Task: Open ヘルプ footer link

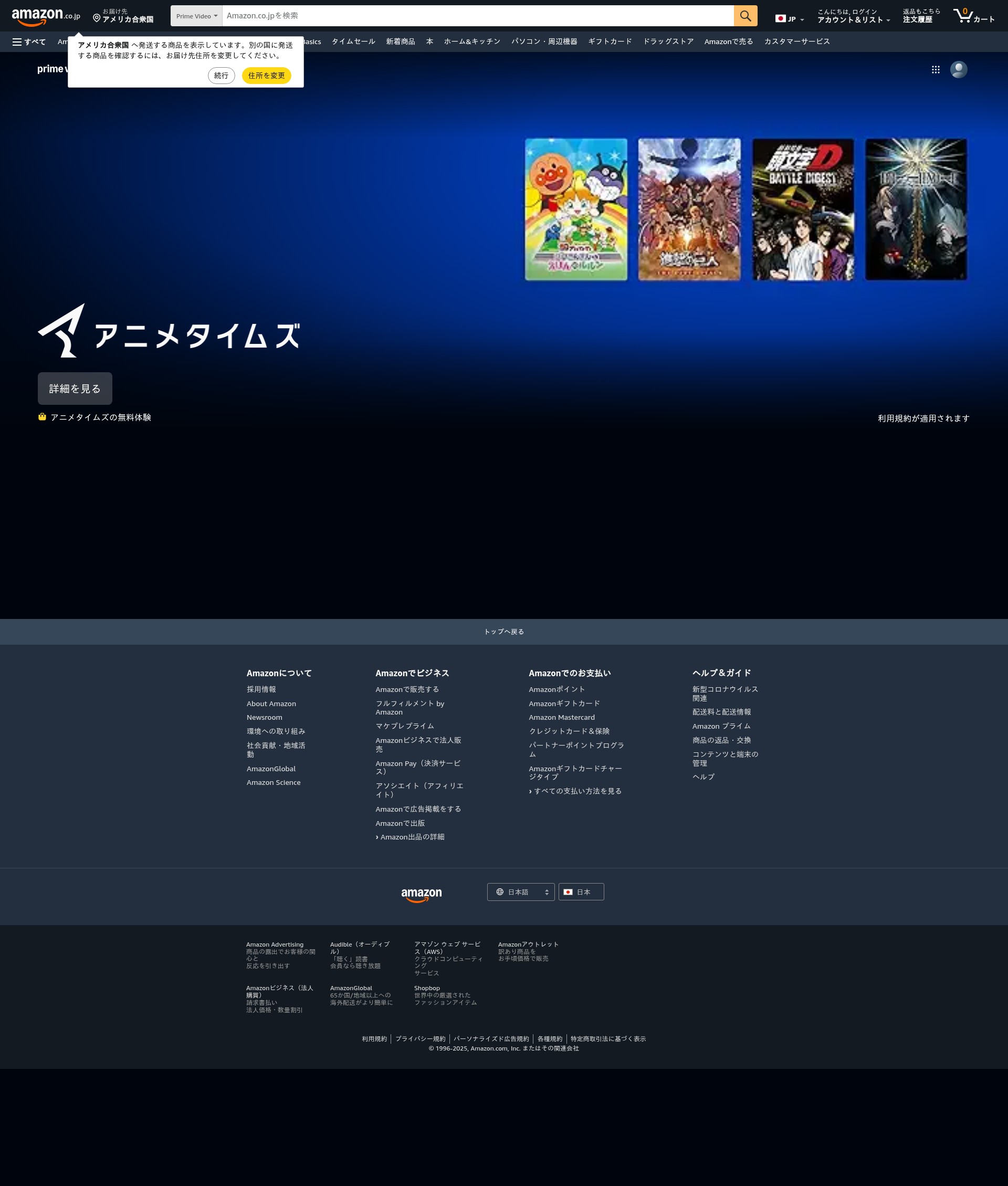Action: point(703,777)
